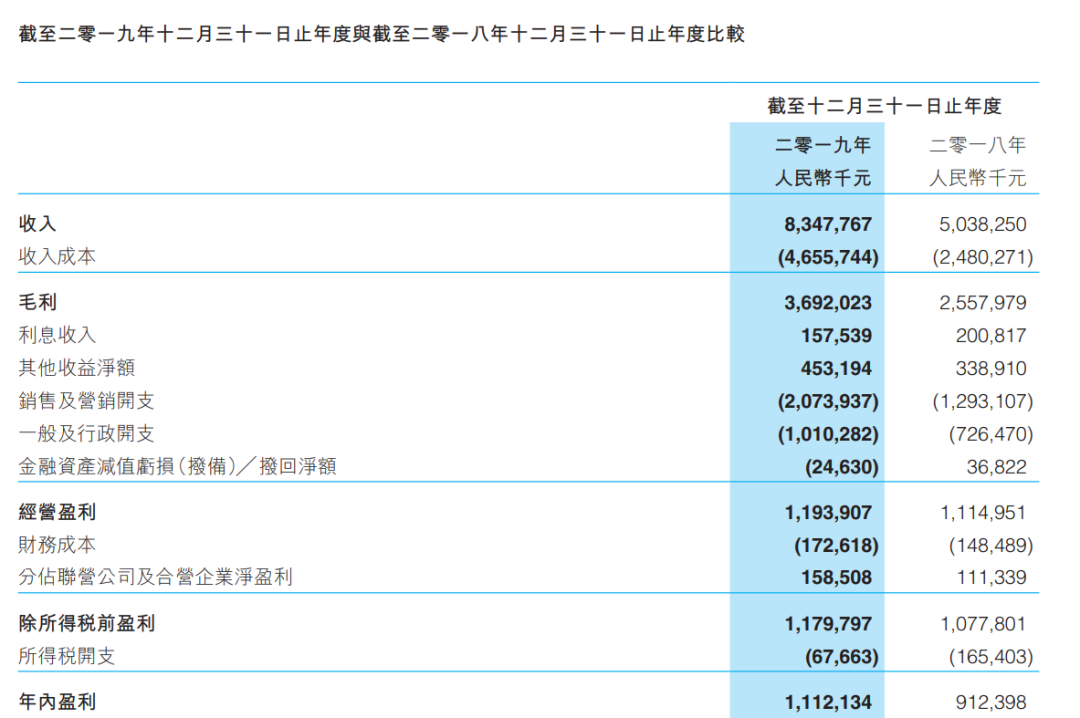The width and height of the screenshot is (1080, 718).
Task: Select the header 截至十二月三十一日止年度
Action: coord(884,105)
